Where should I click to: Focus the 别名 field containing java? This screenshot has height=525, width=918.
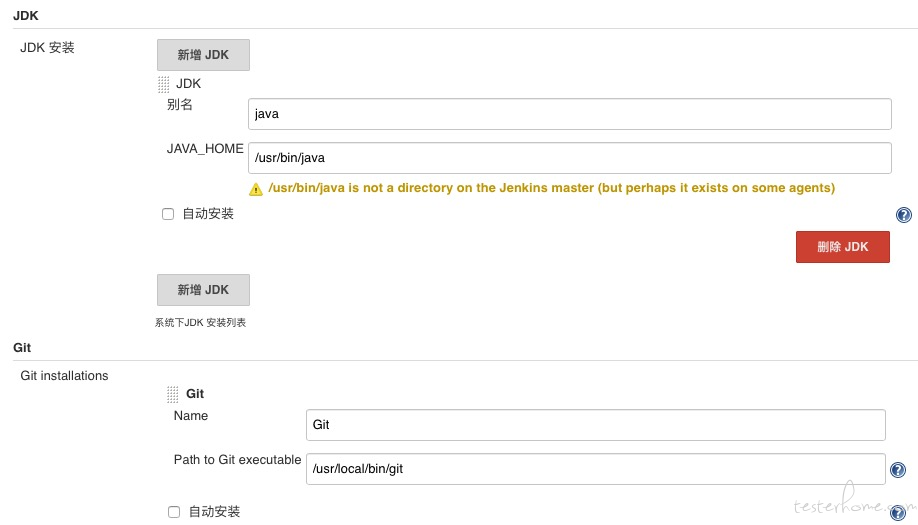coord(570,114)
